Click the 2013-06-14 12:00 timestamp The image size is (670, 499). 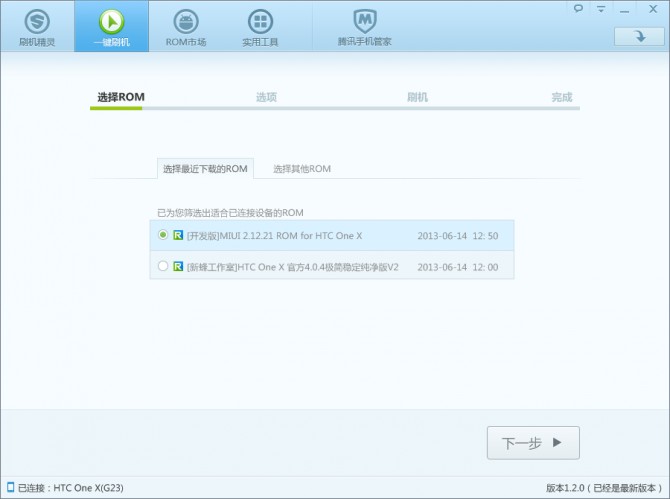click(458, 267)
